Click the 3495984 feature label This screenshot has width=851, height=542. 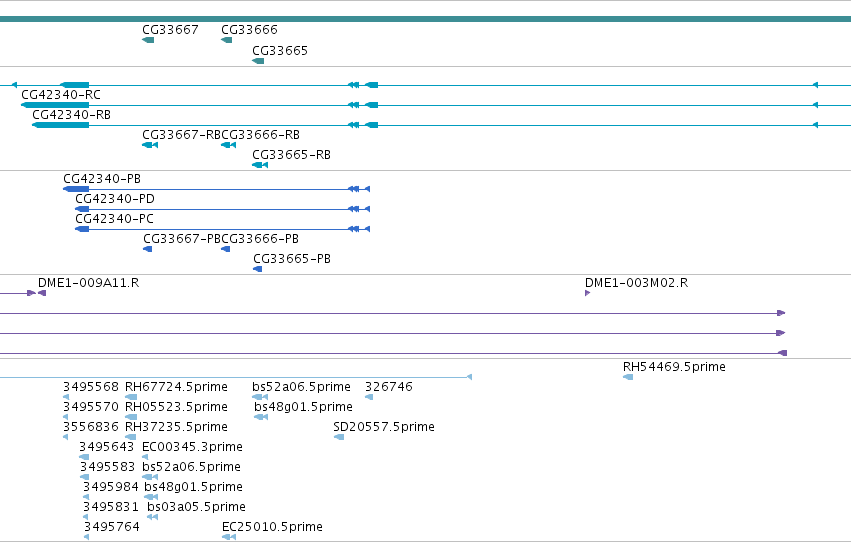(x=111, y=487)
